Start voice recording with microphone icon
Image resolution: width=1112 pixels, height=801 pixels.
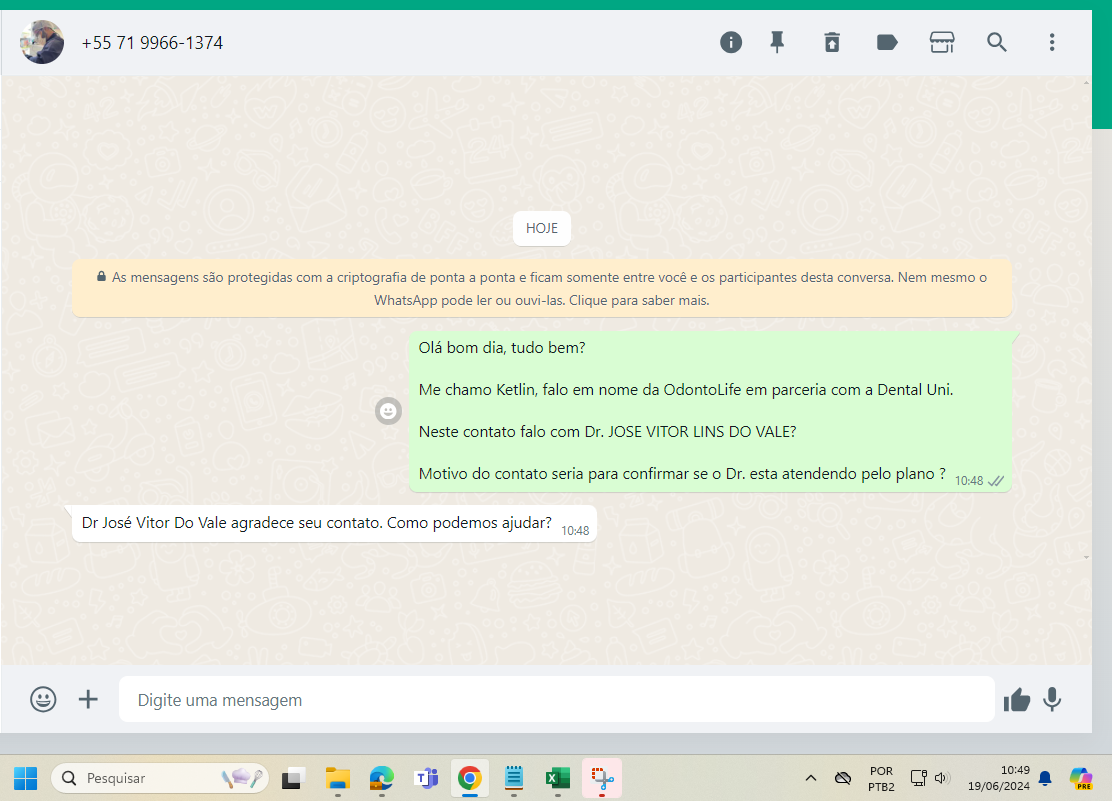pyautogui.click(x=1052, y=700)
